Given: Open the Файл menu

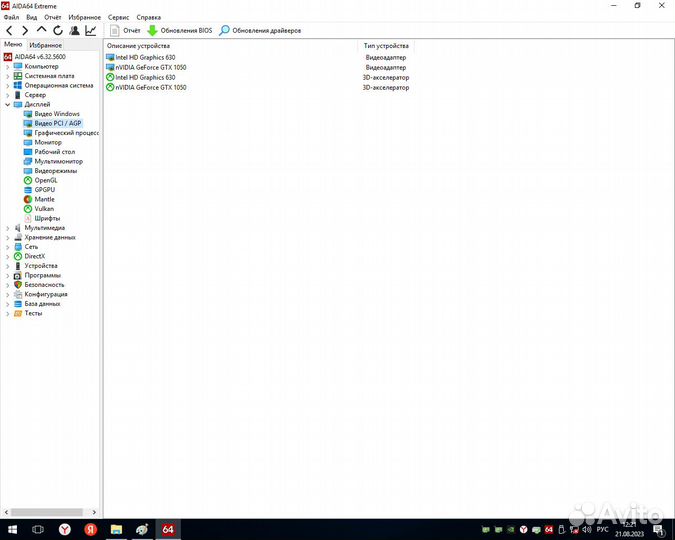Looking at the screenshot, I should [12, 18].
